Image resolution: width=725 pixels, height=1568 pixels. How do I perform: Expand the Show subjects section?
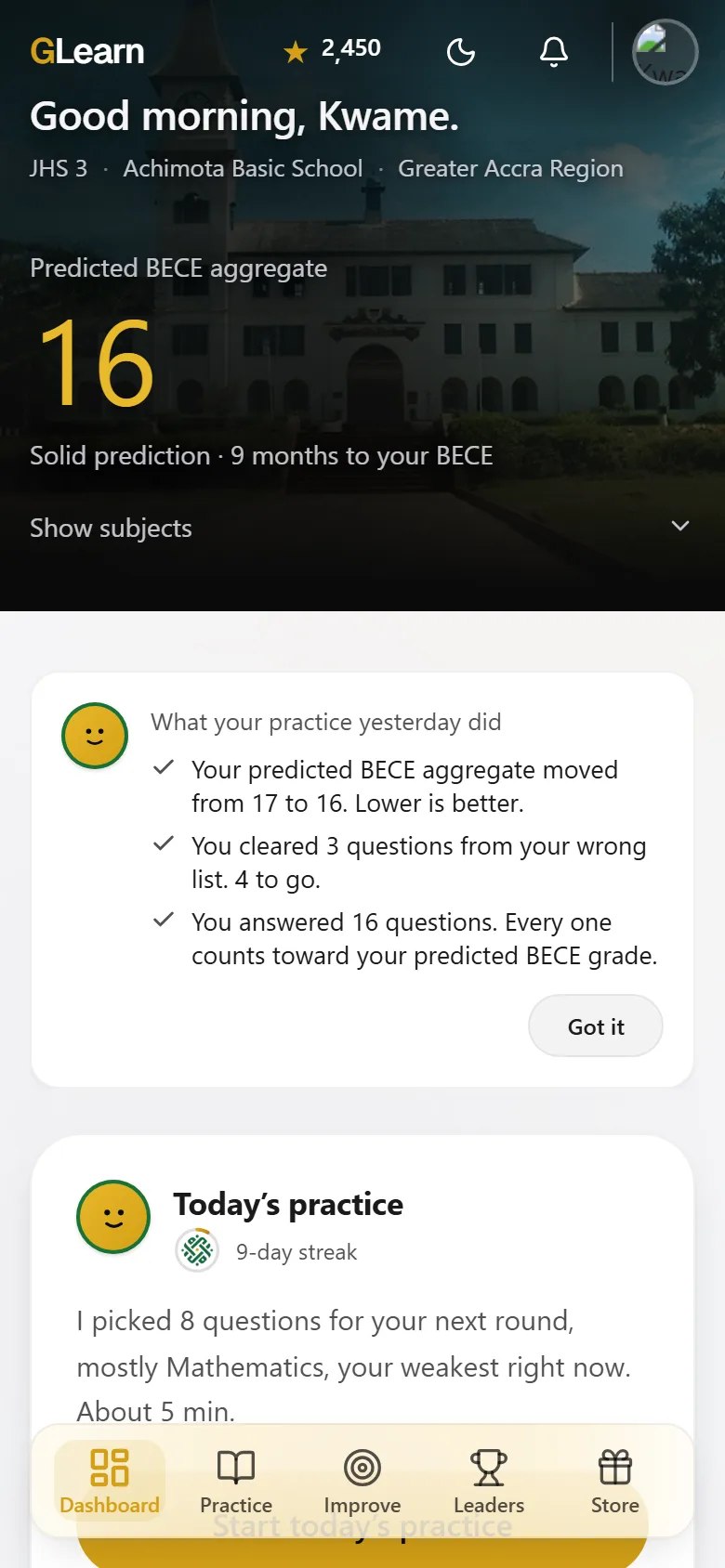point(361,528)
